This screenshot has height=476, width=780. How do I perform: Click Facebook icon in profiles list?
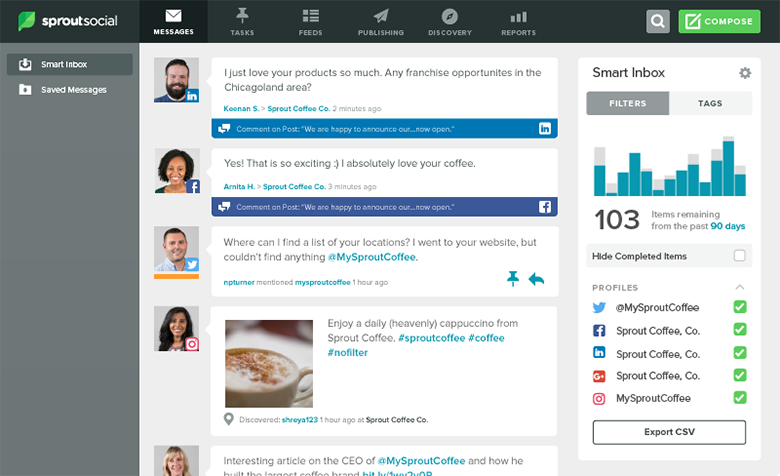tap(599, 330)
